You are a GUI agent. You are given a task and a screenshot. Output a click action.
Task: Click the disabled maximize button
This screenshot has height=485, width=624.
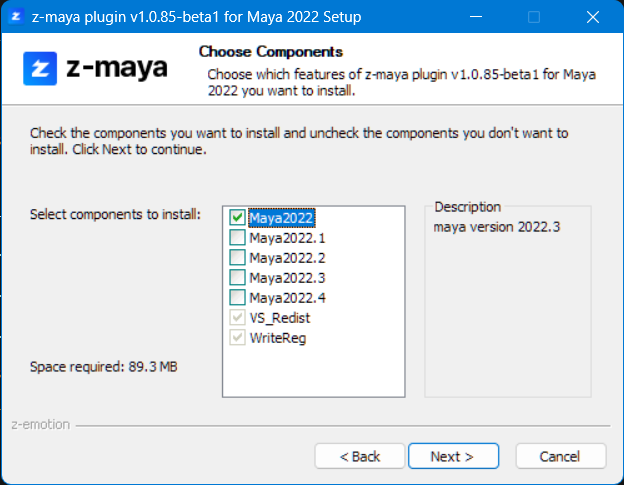coord(534,17)
